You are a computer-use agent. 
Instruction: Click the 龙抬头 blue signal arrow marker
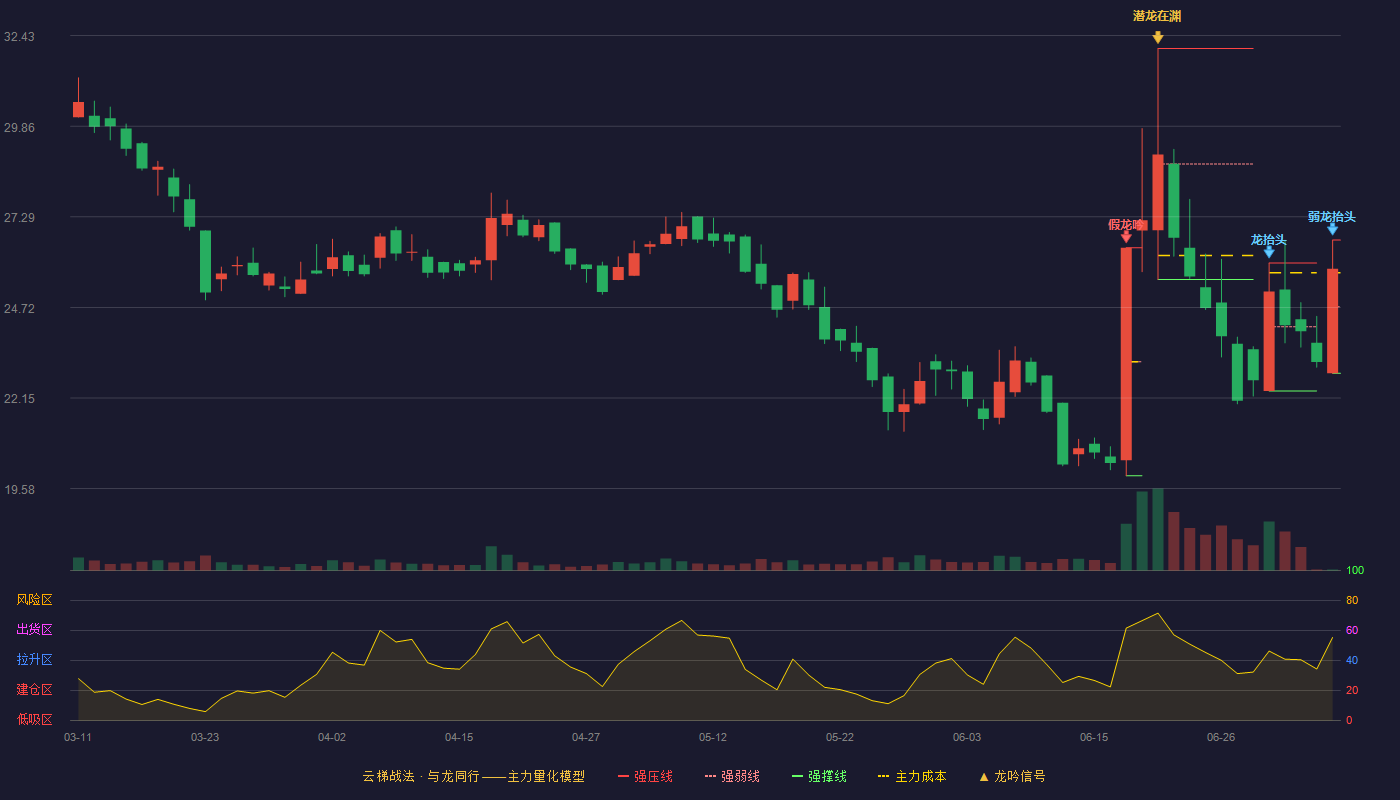[1269, 252]
